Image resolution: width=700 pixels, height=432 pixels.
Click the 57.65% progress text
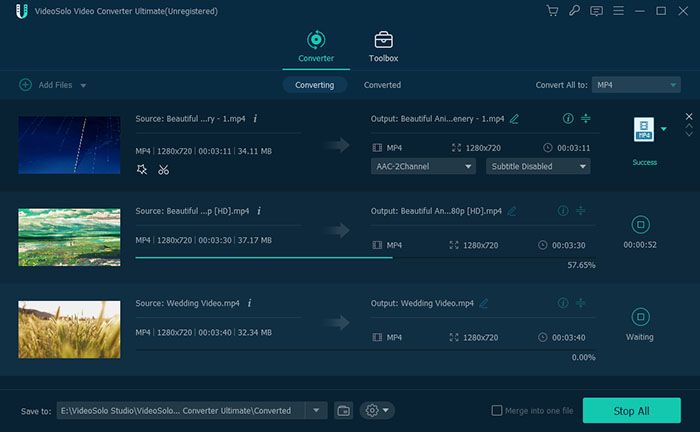pos(581,265)
